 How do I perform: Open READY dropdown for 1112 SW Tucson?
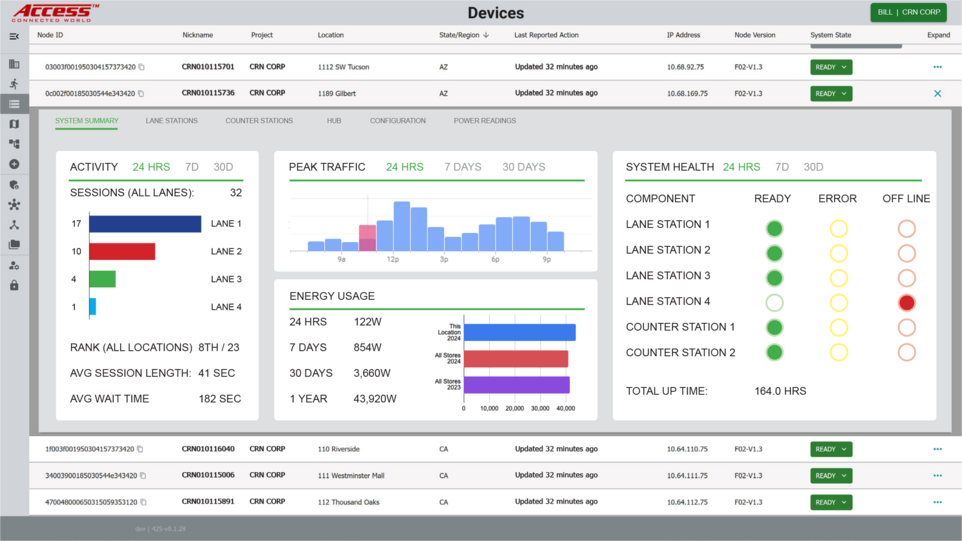pos(831,67)
